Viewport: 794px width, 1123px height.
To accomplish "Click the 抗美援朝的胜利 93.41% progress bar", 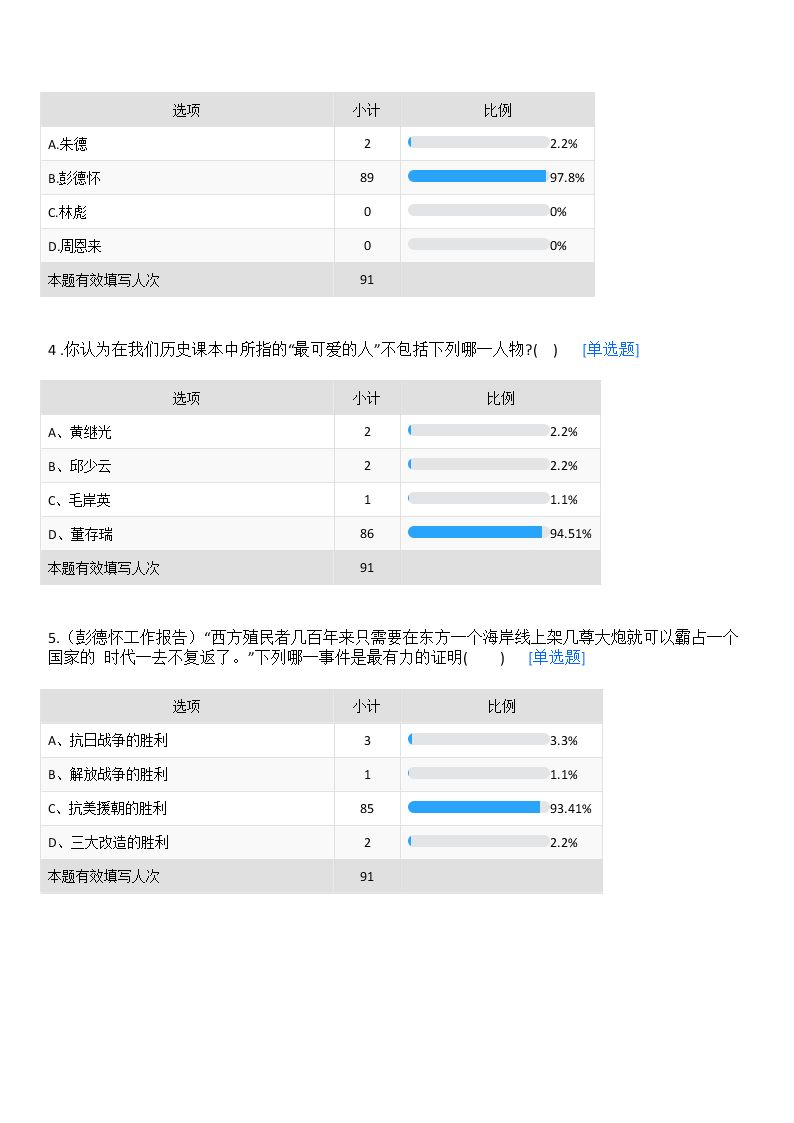I will coord(478,807).
